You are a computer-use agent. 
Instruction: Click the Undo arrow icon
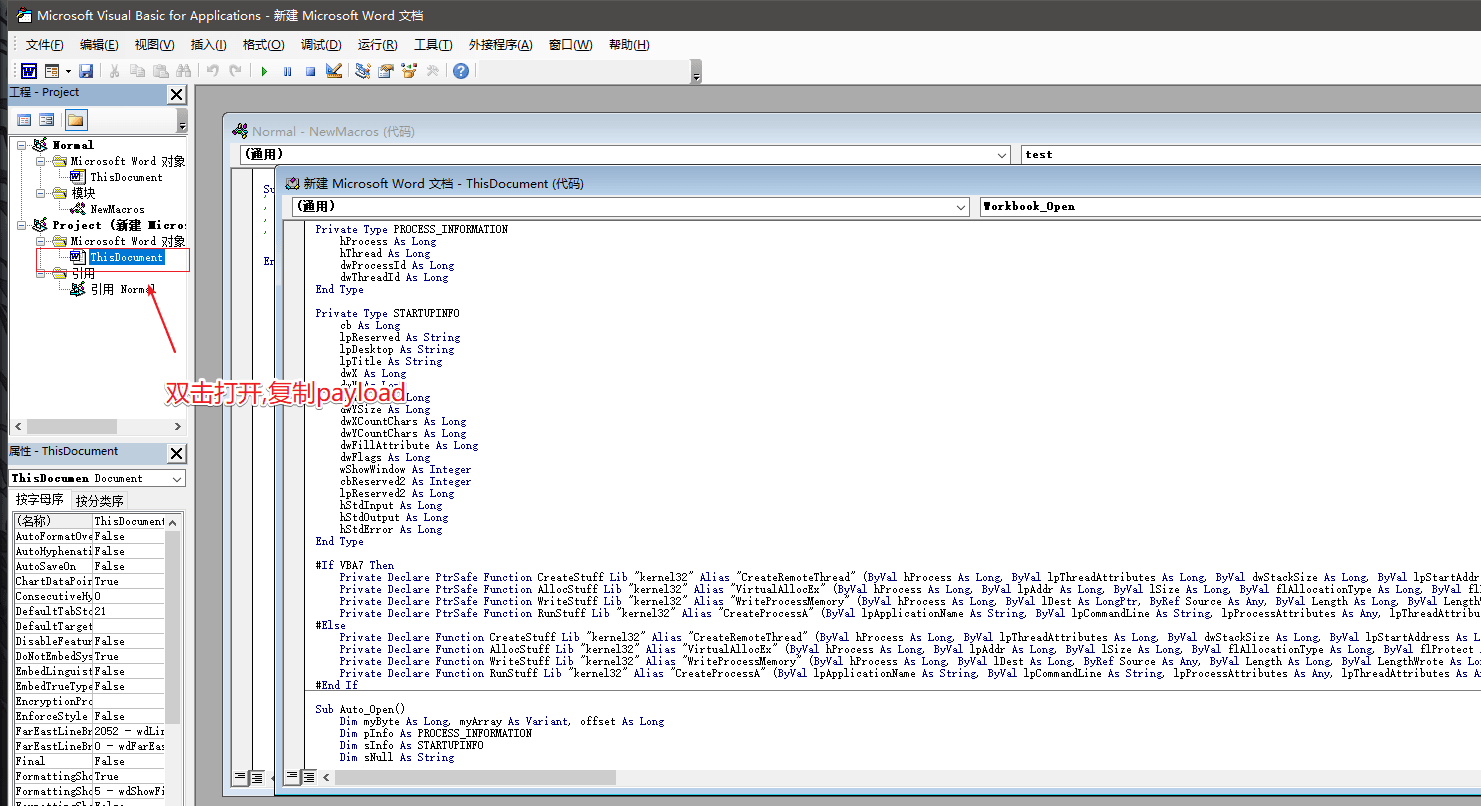click(212, 71)
